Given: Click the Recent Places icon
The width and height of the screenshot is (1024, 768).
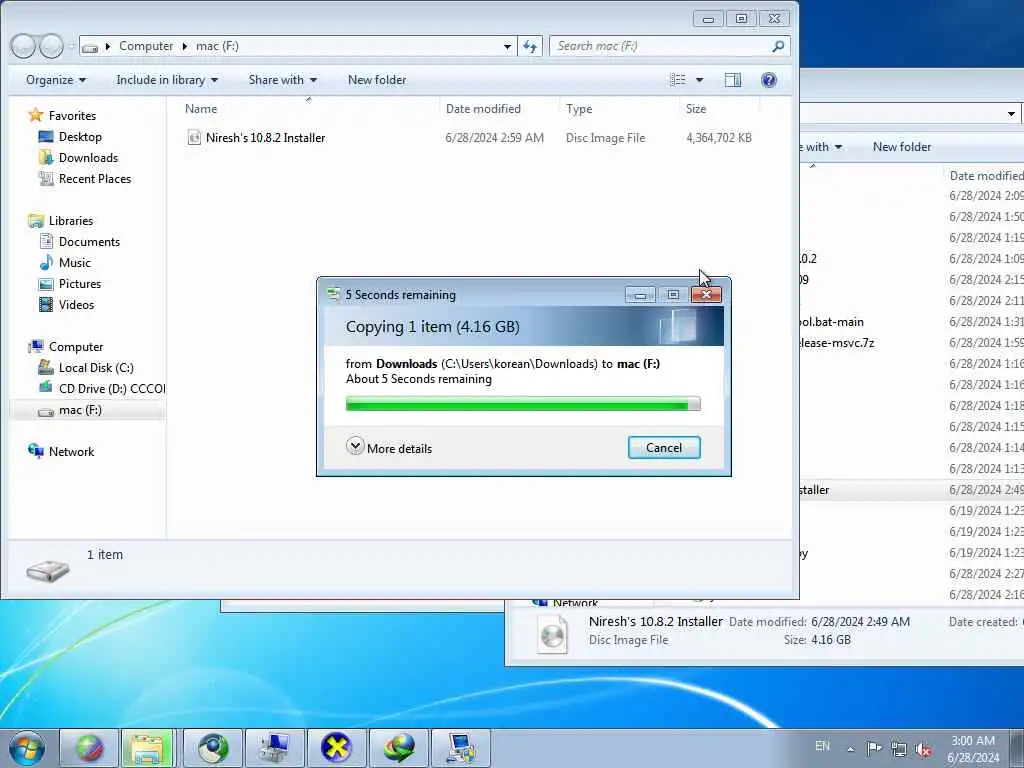Looking at the screenshot, I should (x=46, y=178).
